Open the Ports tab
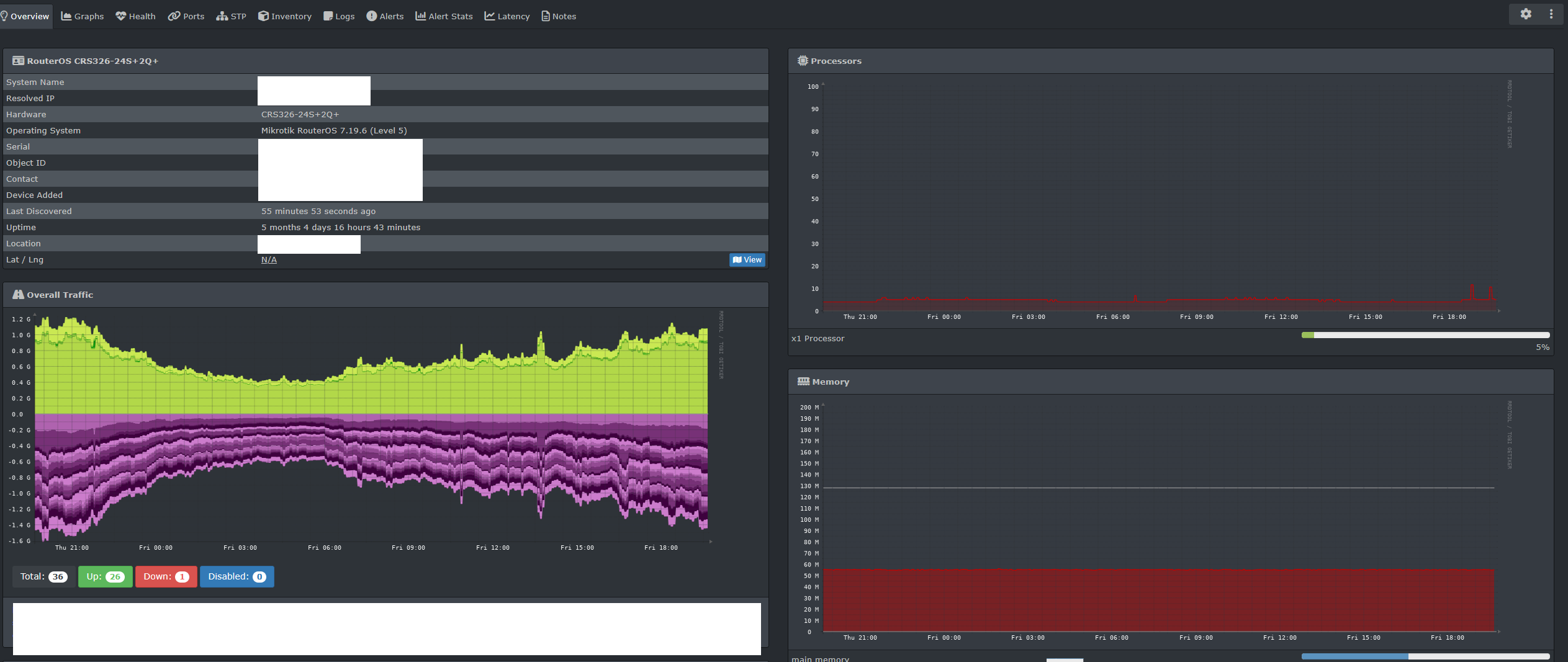This screenshot has width=1568, height=662. tap(186, 16)
